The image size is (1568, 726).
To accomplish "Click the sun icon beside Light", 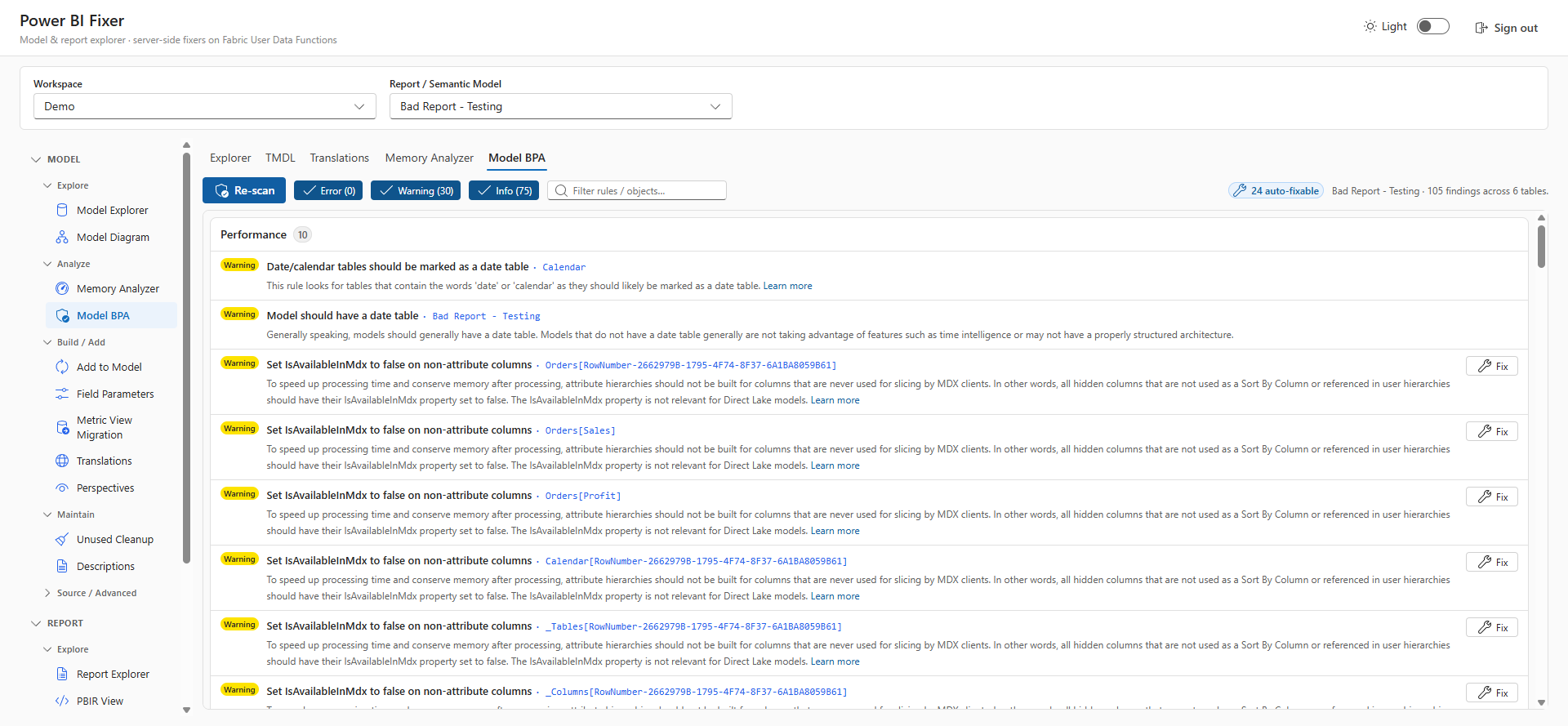I will 1370,27.
